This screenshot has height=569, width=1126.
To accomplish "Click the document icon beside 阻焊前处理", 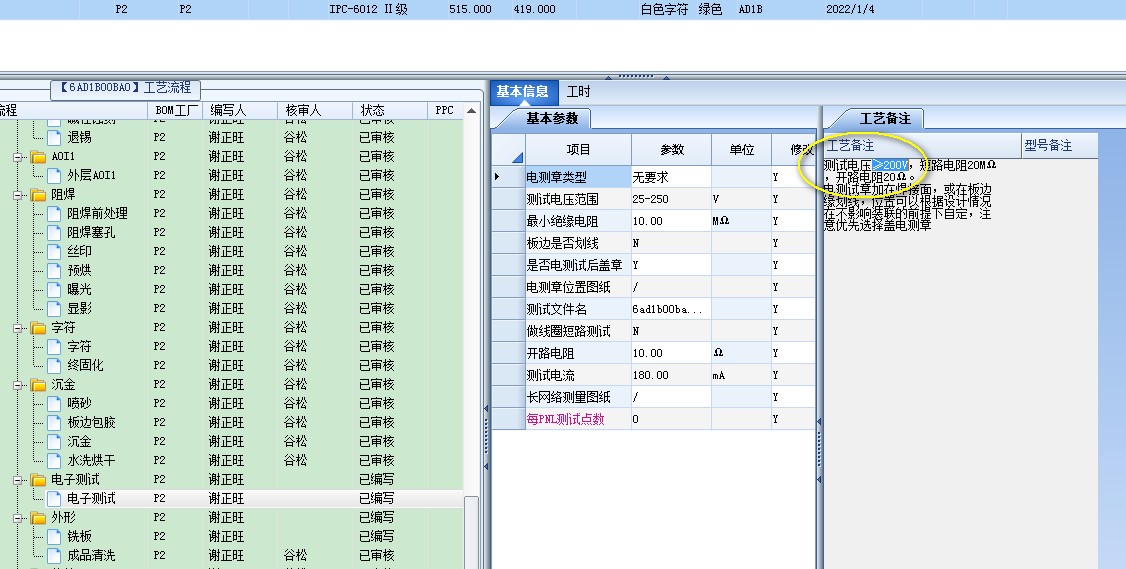I will click(x=55, y=213).
